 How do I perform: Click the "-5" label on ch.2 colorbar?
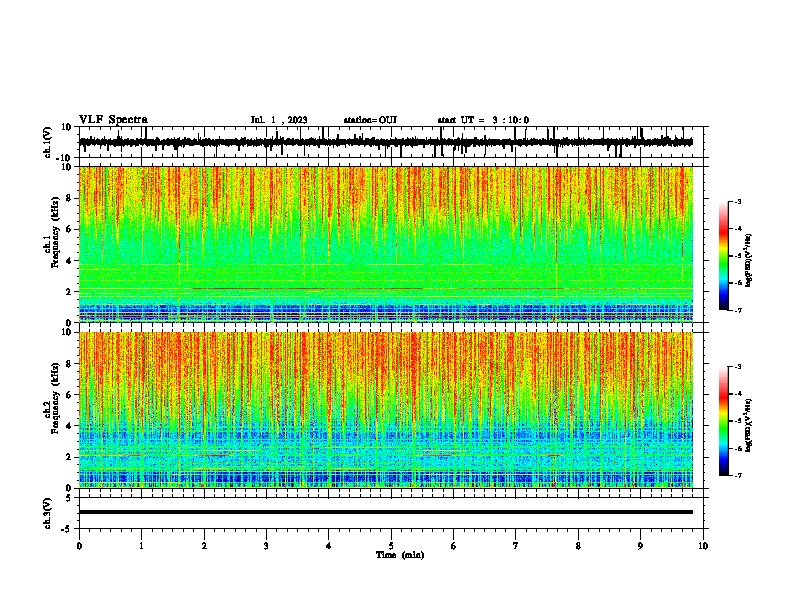pos(738,421)
